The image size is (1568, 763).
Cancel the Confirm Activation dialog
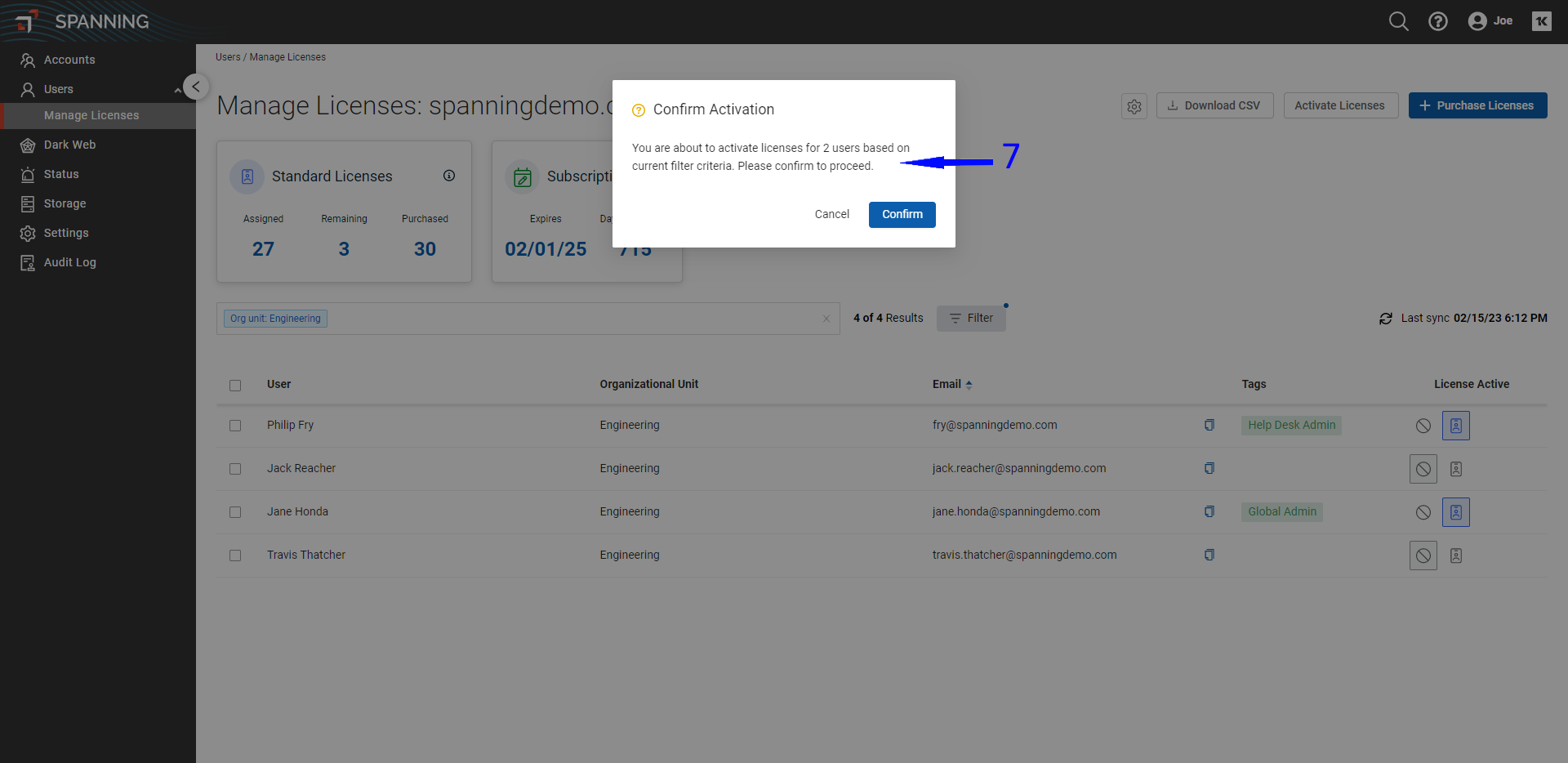(831, 214)
